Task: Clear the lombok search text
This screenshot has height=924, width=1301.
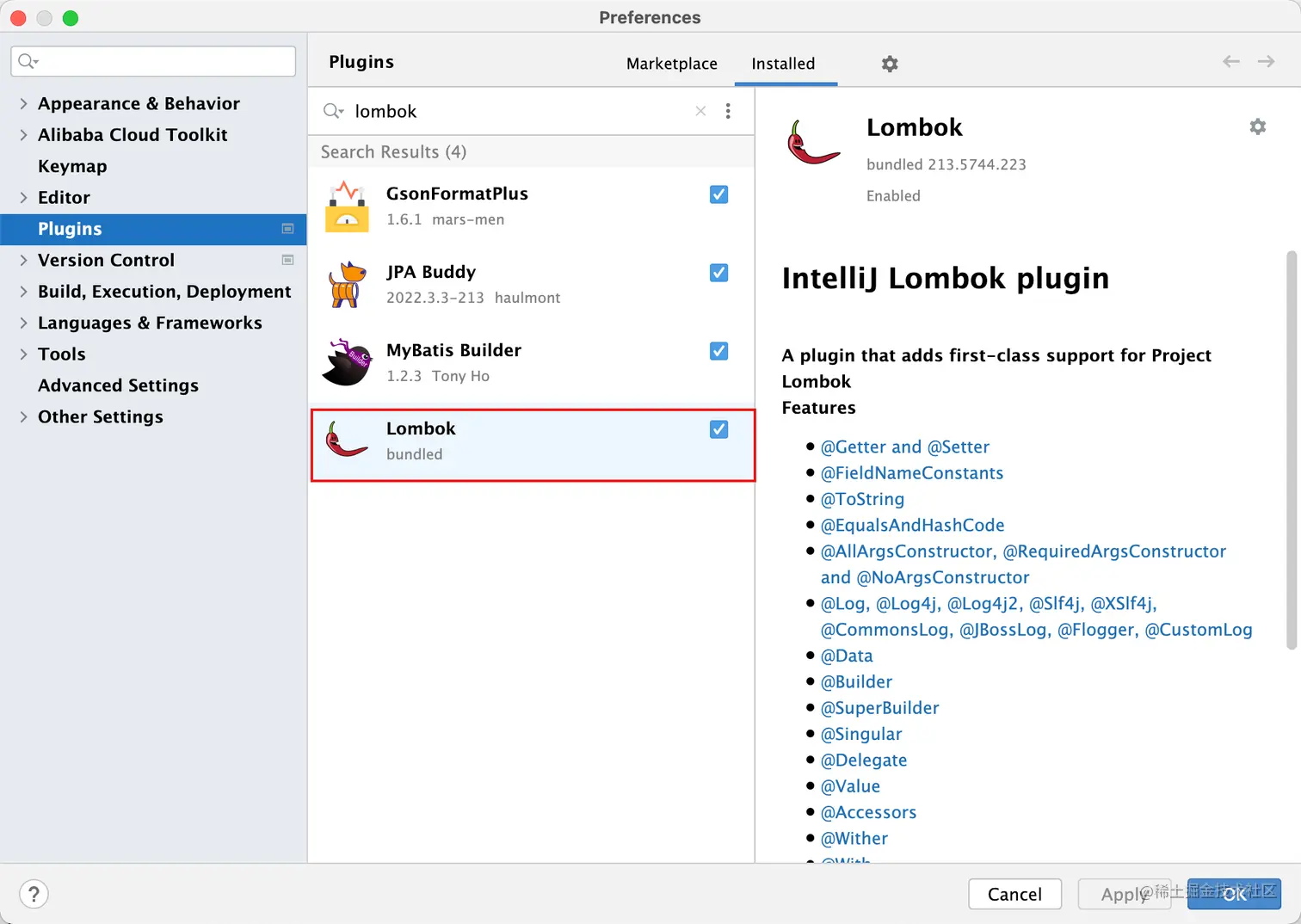Action: pos(700,111)
